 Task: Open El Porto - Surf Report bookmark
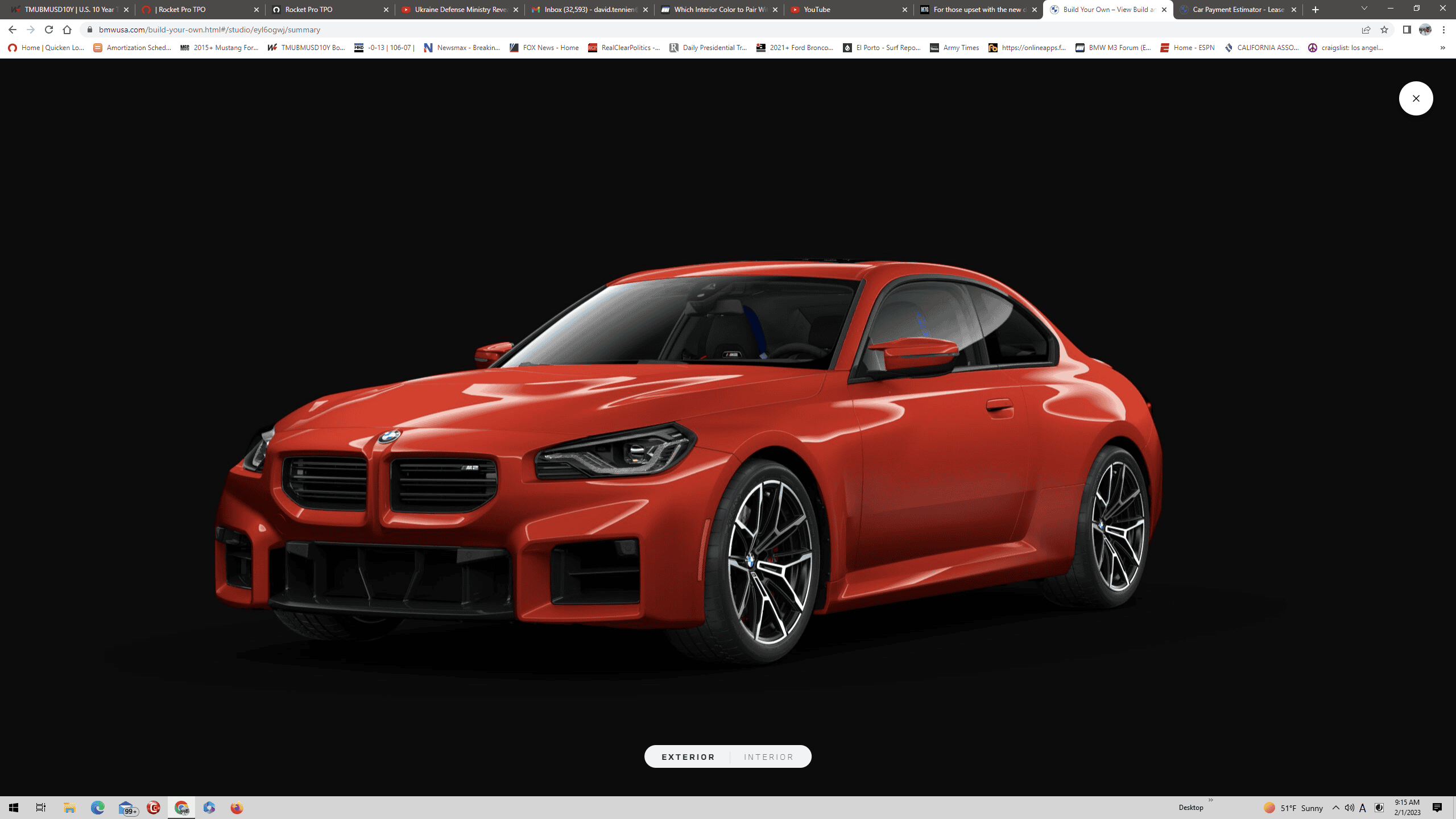tap(882, 48)
